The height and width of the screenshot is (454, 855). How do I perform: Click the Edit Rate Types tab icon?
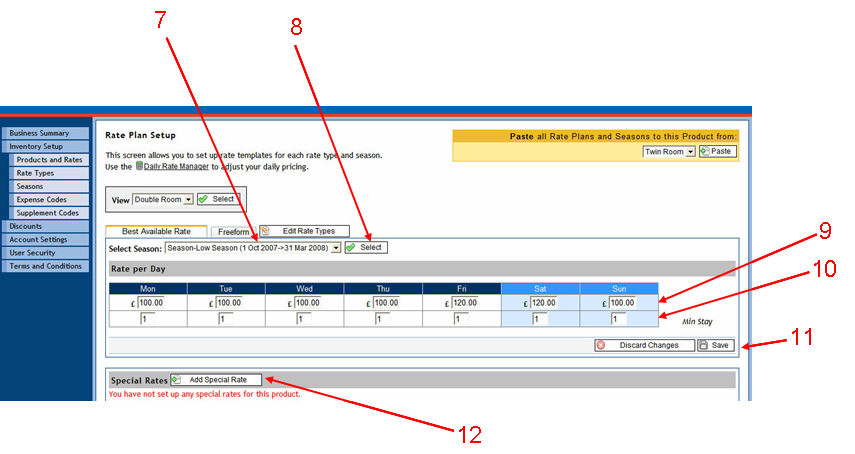tap(266, 231)
